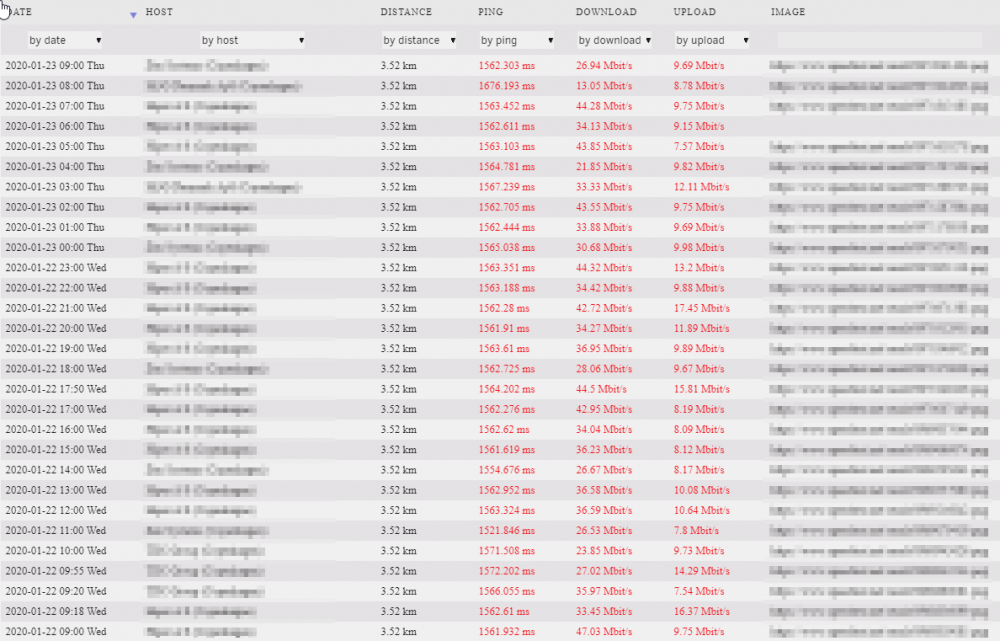Sort by the HOST column header

coord(159,12)
